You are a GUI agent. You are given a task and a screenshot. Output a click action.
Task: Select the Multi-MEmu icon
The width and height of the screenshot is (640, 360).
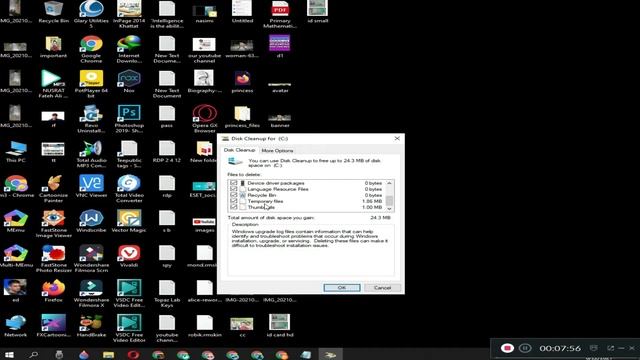pos(16,256)
